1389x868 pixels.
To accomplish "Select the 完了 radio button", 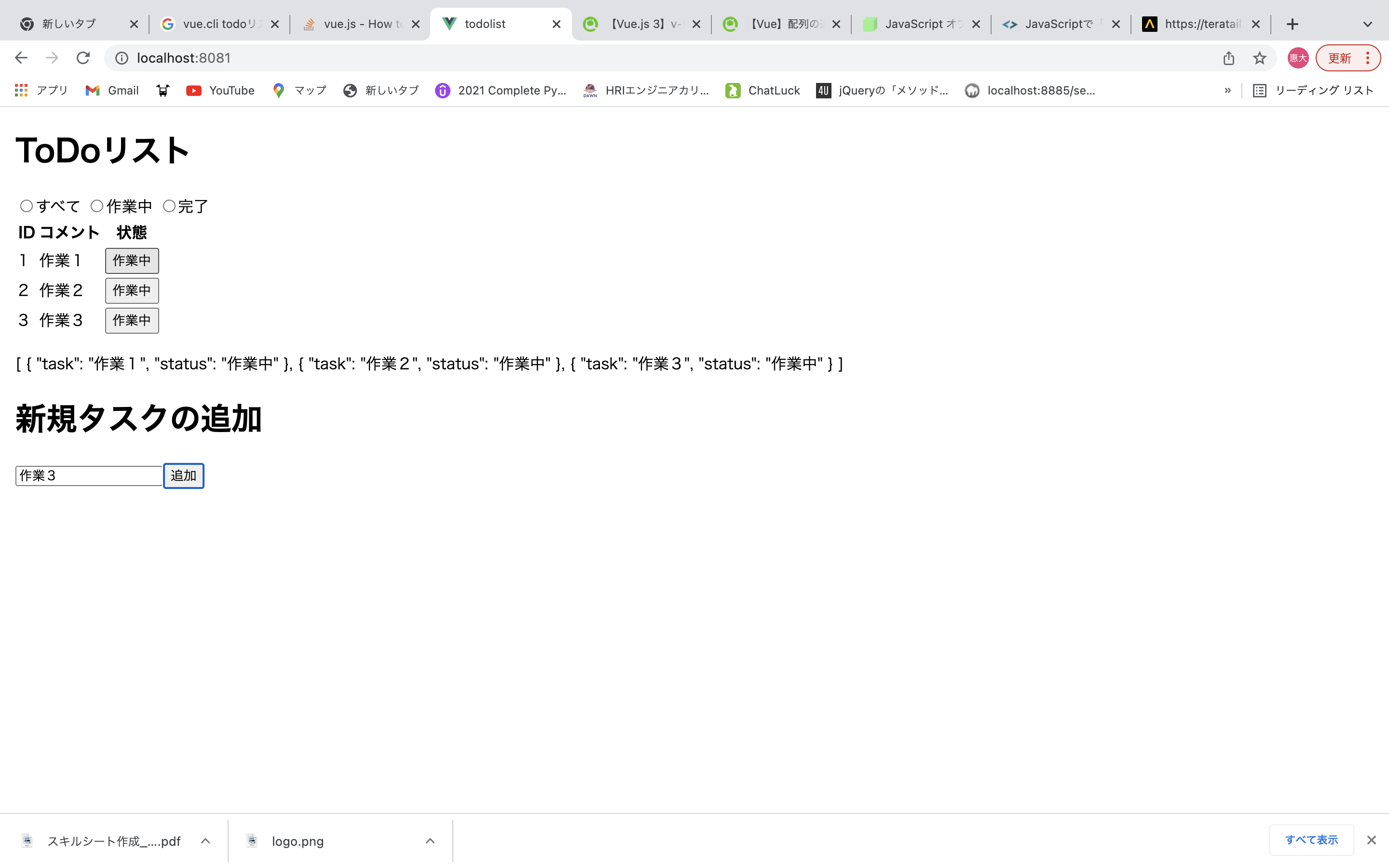I will pos(169,206).
